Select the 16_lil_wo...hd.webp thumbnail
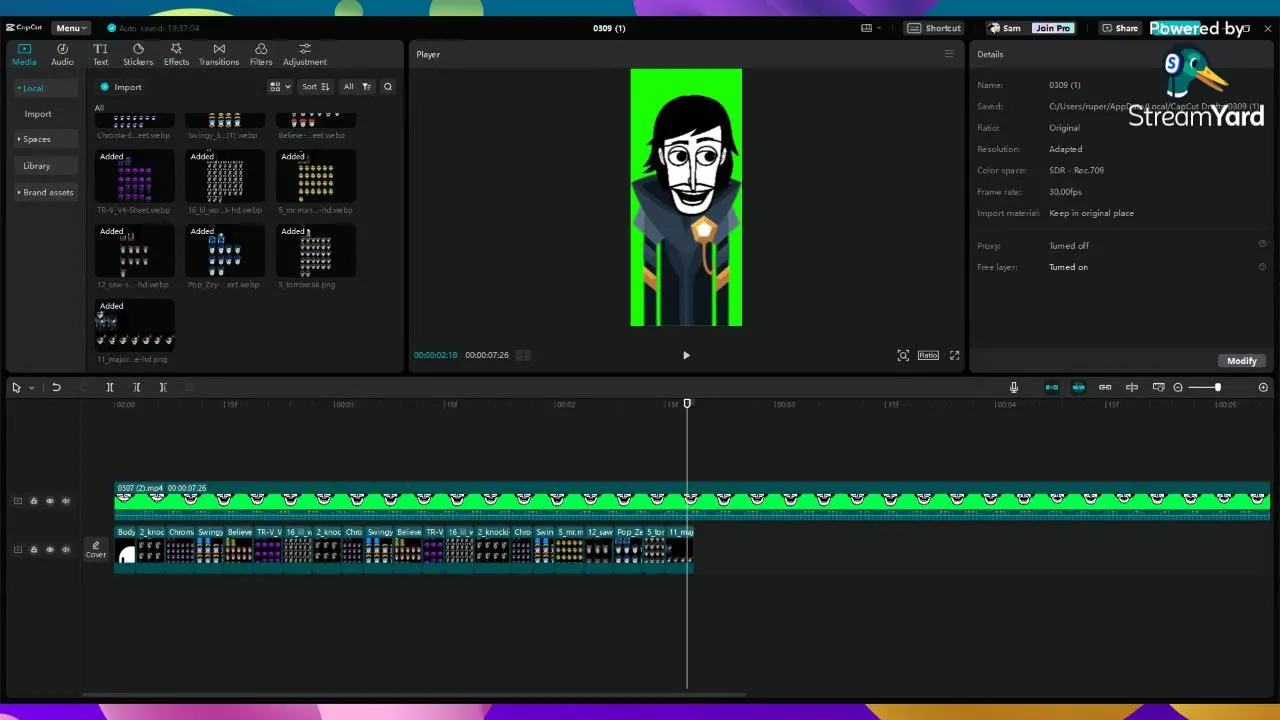The width and height of the screenshot is (1280, 720). click(225, 177)
